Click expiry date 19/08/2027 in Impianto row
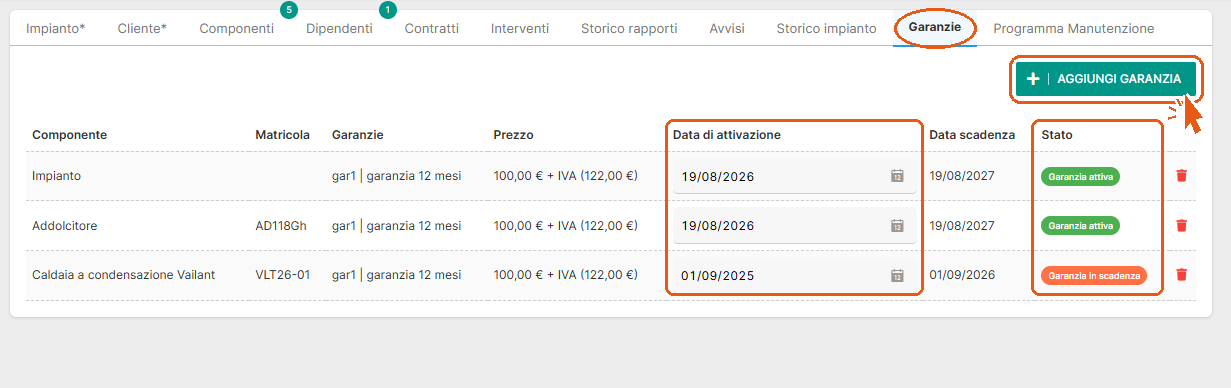 (962, 176)
